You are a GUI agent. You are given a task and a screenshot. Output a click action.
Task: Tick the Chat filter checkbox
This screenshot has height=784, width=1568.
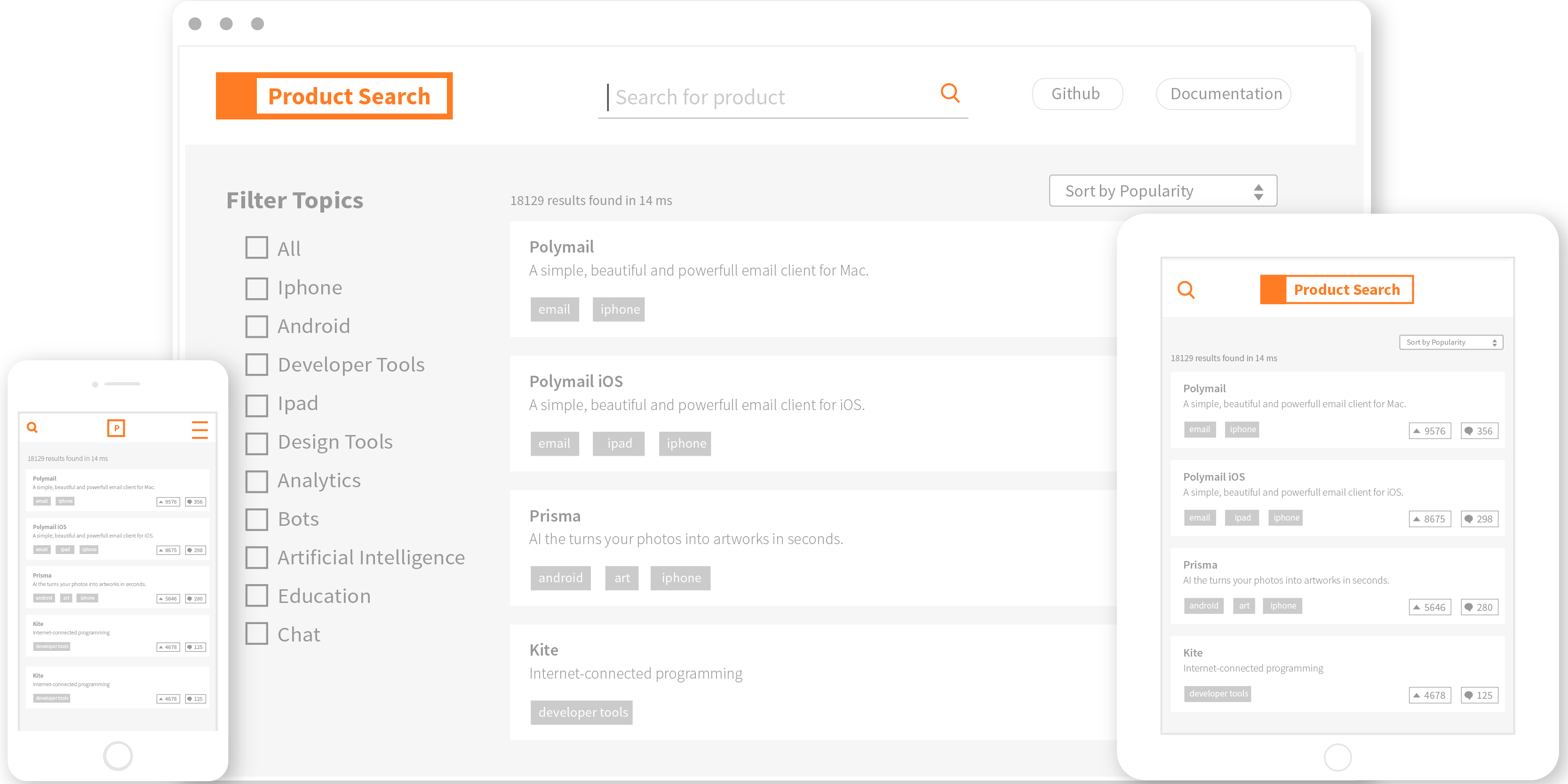(x=256, y=634)
